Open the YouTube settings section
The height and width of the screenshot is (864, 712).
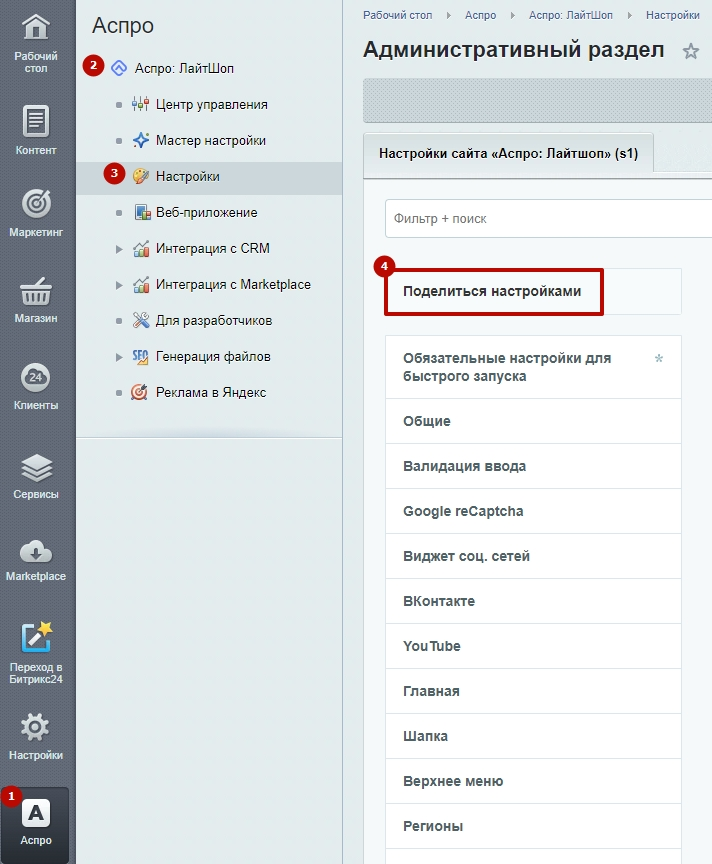click(x=533, y=646)
